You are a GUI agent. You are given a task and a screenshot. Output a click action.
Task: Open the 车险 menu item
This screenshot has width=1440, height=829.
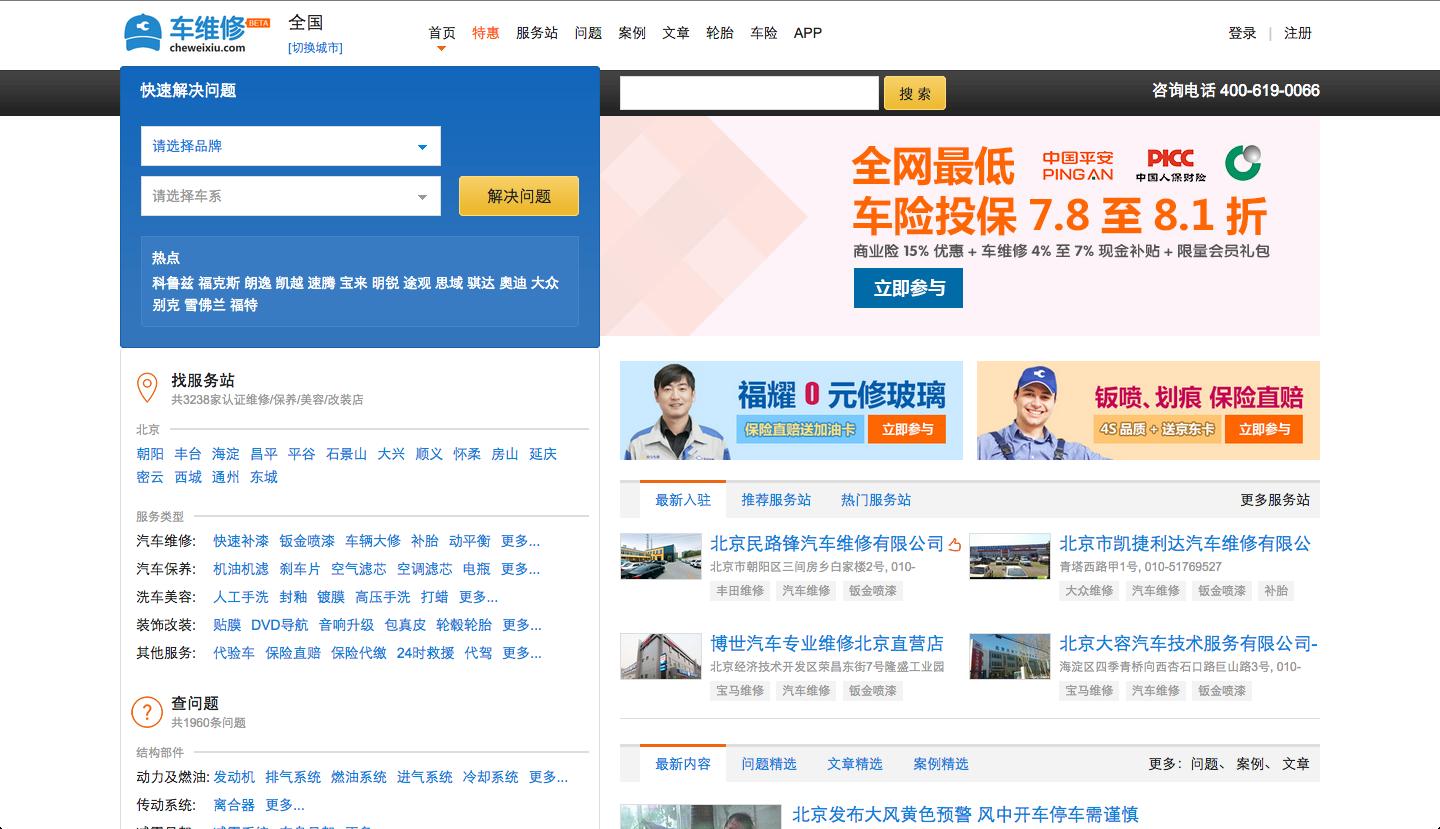click(x=764, y=33)
